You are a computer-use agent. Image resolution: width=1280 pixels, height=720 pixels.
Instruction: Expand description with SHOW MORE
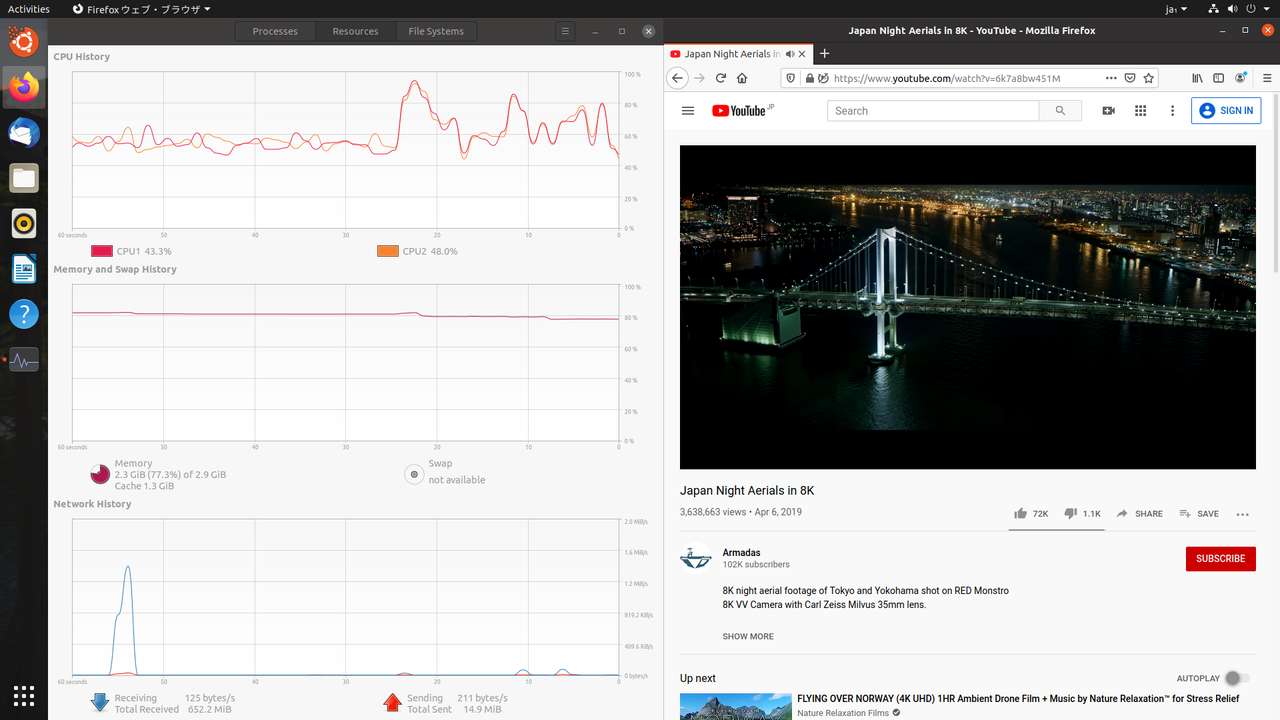click(x=748, y=636)
